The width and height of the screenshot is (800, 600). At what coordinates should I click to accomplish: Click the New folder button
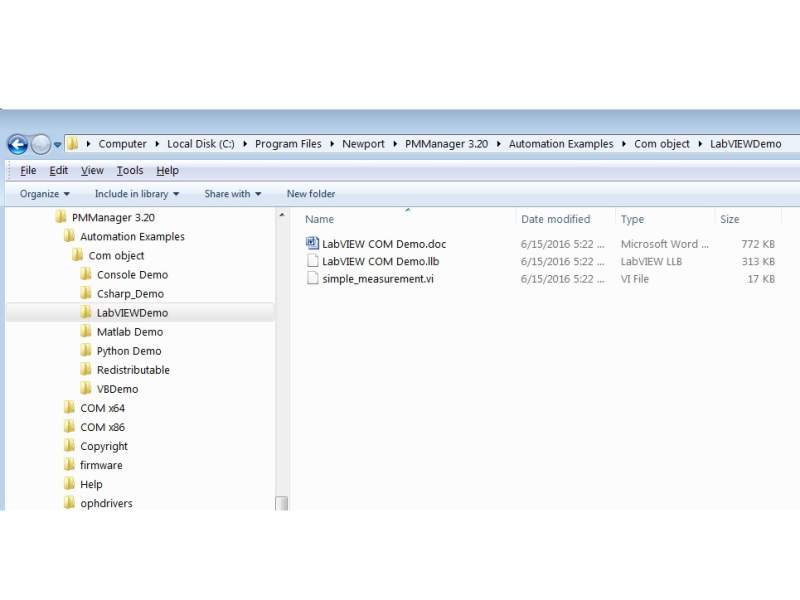(x=311, y=194)
